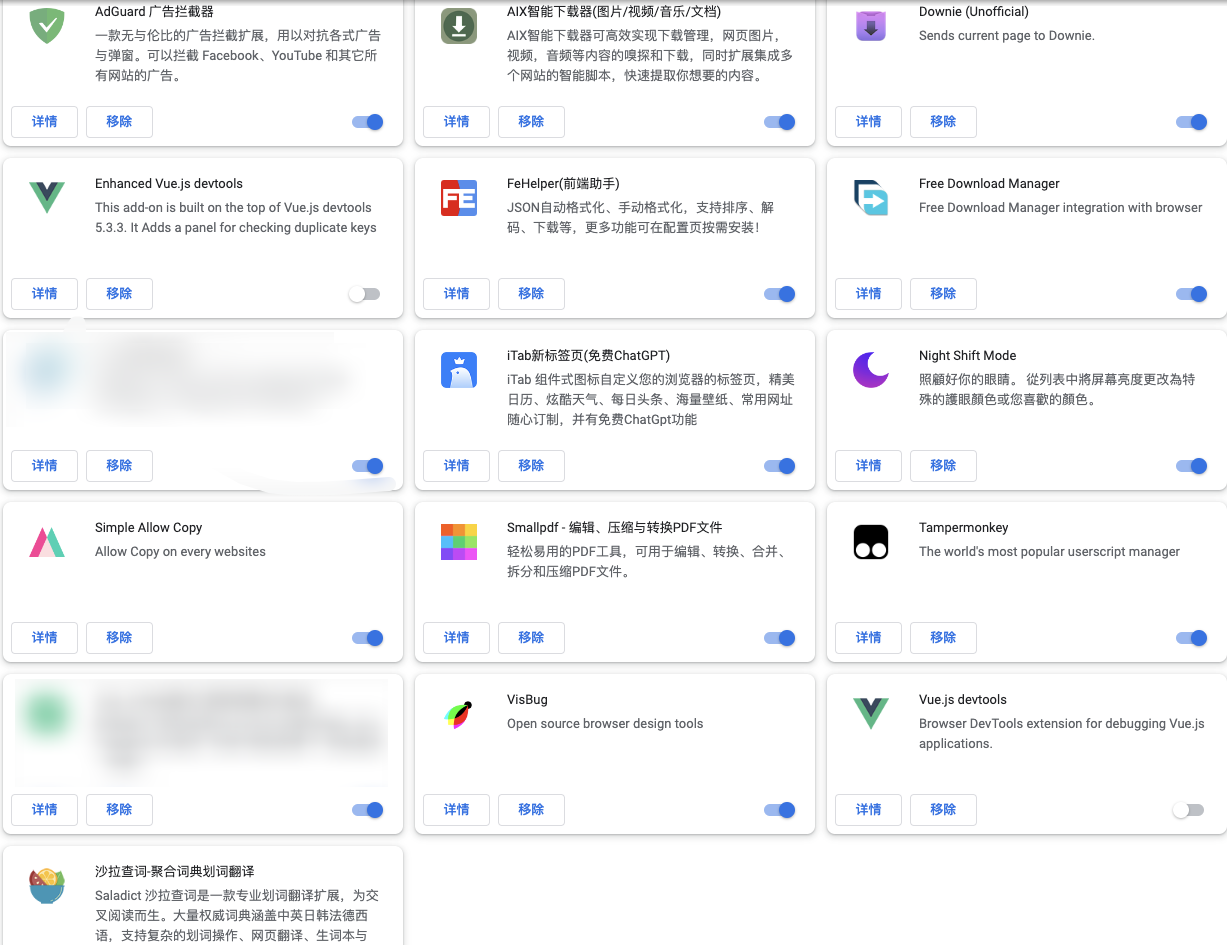Disable the Free Download Manager toggle
The height and width of the screenshot is (945, 1227).
pos(1192,294)
